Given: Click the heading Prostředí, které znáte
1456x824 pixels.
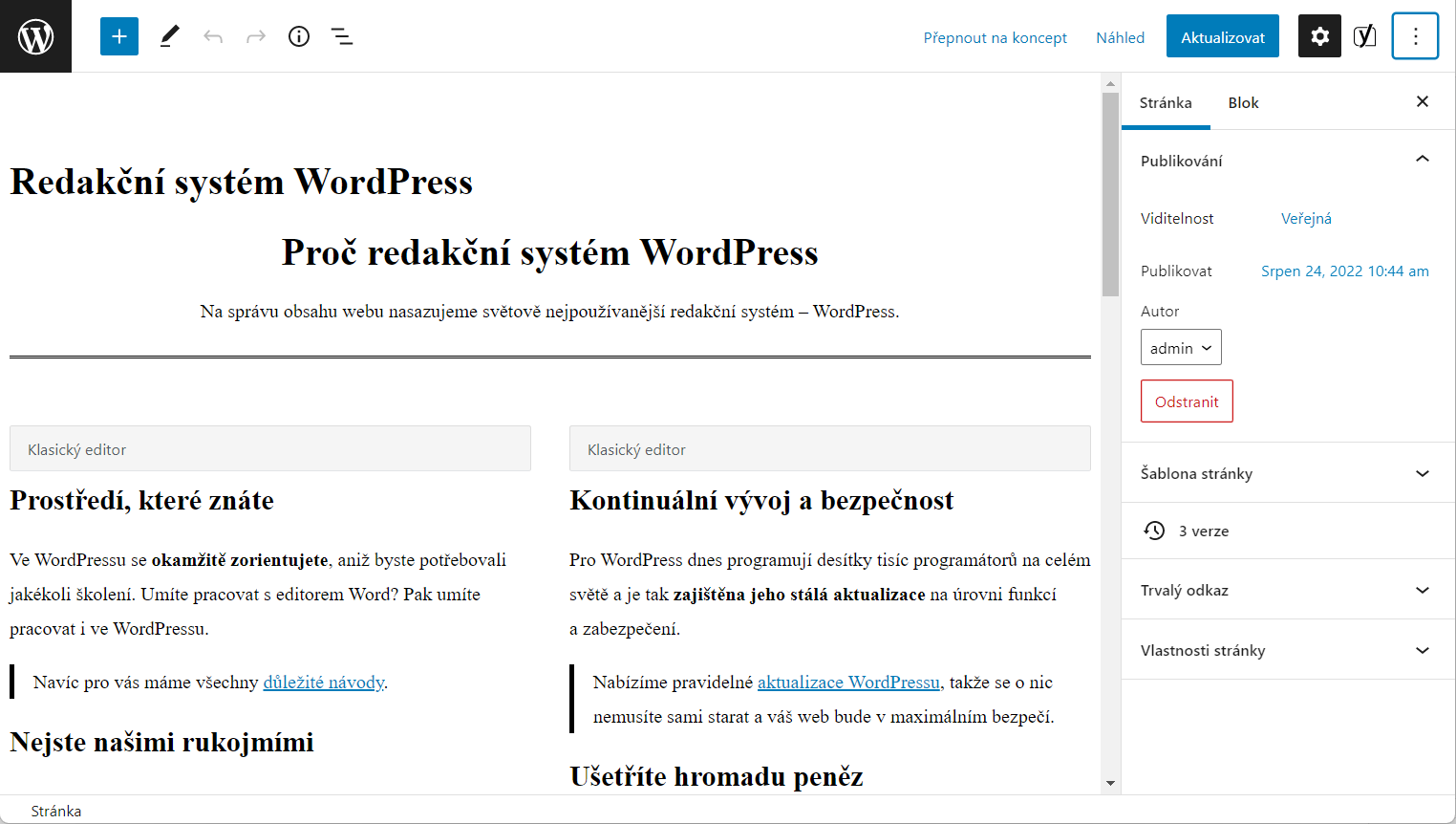Looking at the screenshot, I should 141,501.
